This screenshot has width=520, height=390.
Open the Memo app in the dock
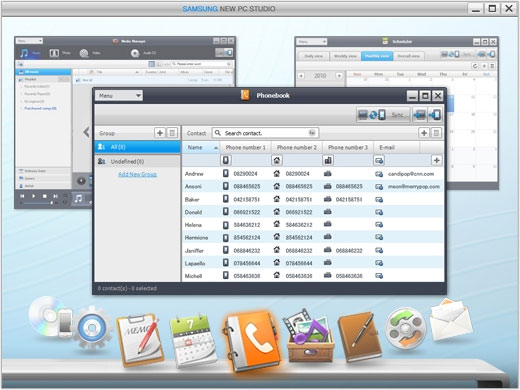point(140,339)
